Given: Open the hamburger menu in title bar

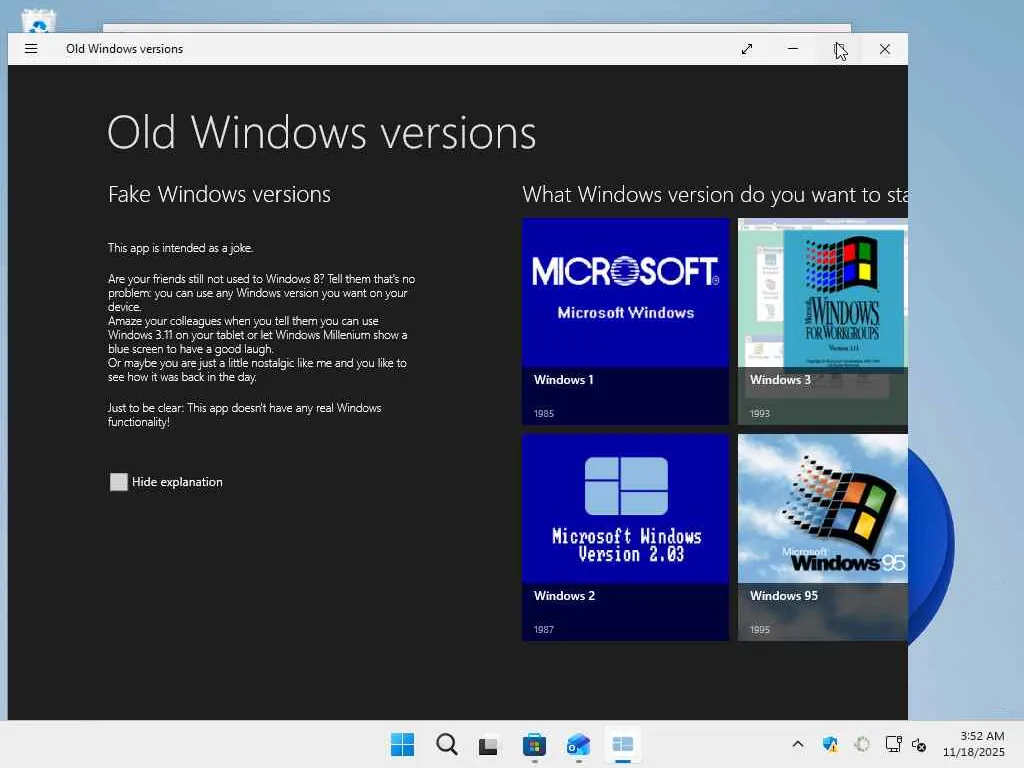Looking at the screenshot, I should point(31,49).
